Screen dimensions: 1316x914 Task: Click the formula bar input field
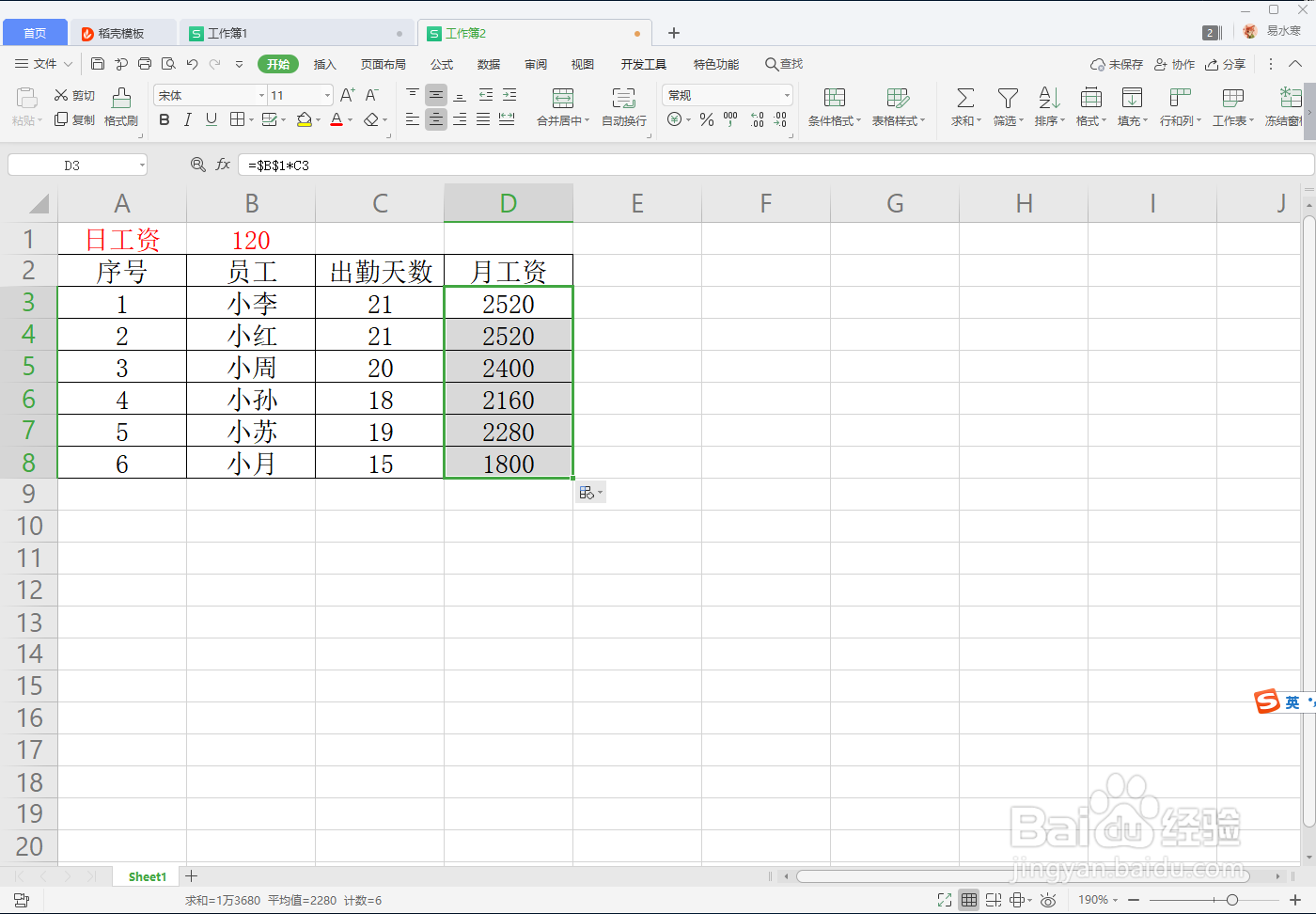tap(775, 165)
